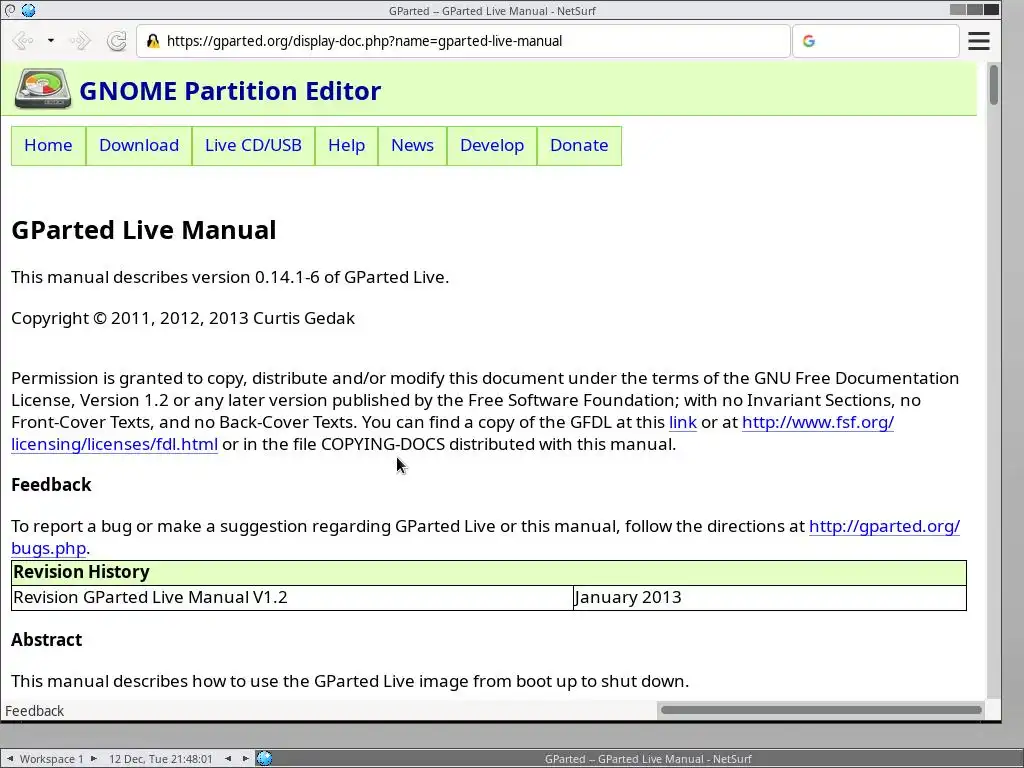
Task: Click the copyright line '2011, 2012, 2013 Curtis Gedak'
Action: pos(183,318)
